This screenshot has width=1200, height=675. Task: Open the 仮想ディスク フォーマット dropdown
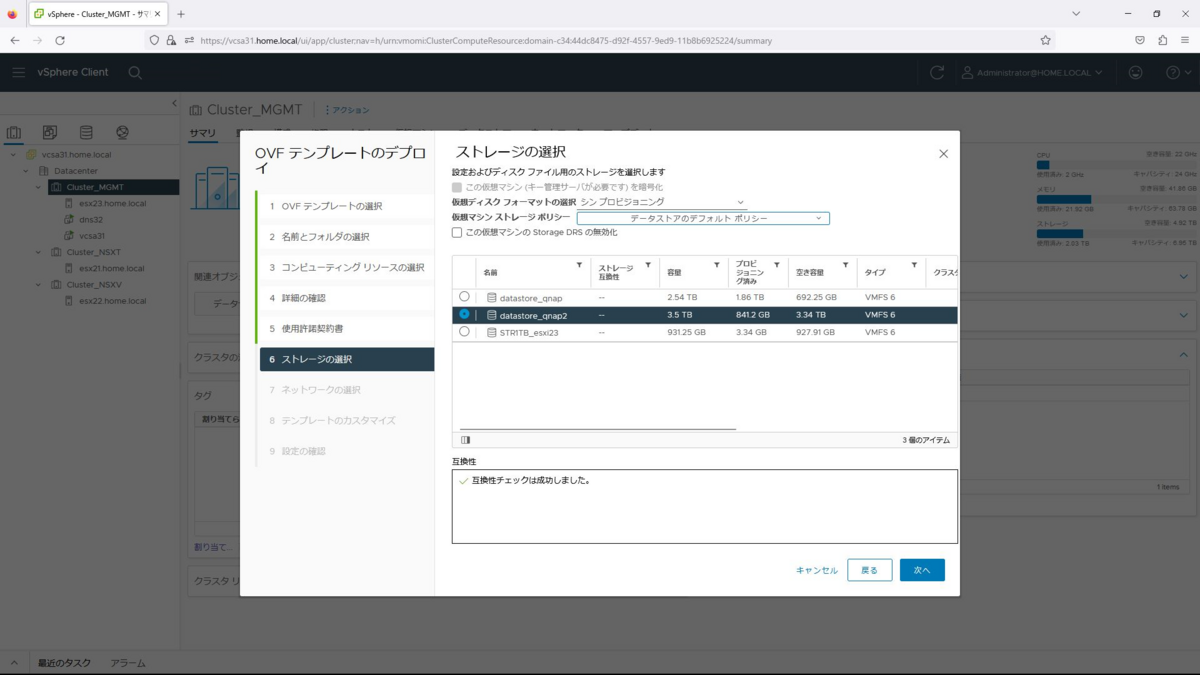(x=663, y=202)
